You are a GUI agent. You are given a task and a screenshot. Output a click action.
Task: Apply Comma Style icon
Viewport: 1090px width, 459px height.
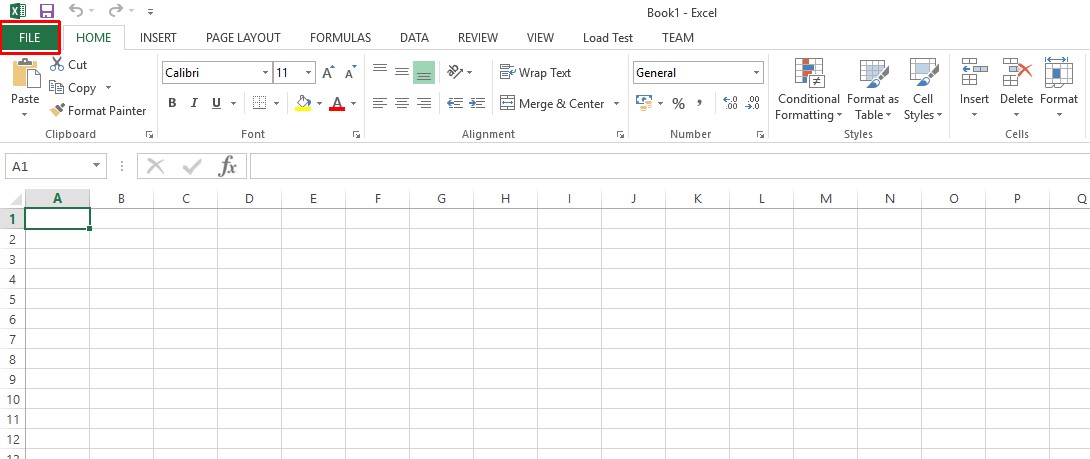point(699,104)
